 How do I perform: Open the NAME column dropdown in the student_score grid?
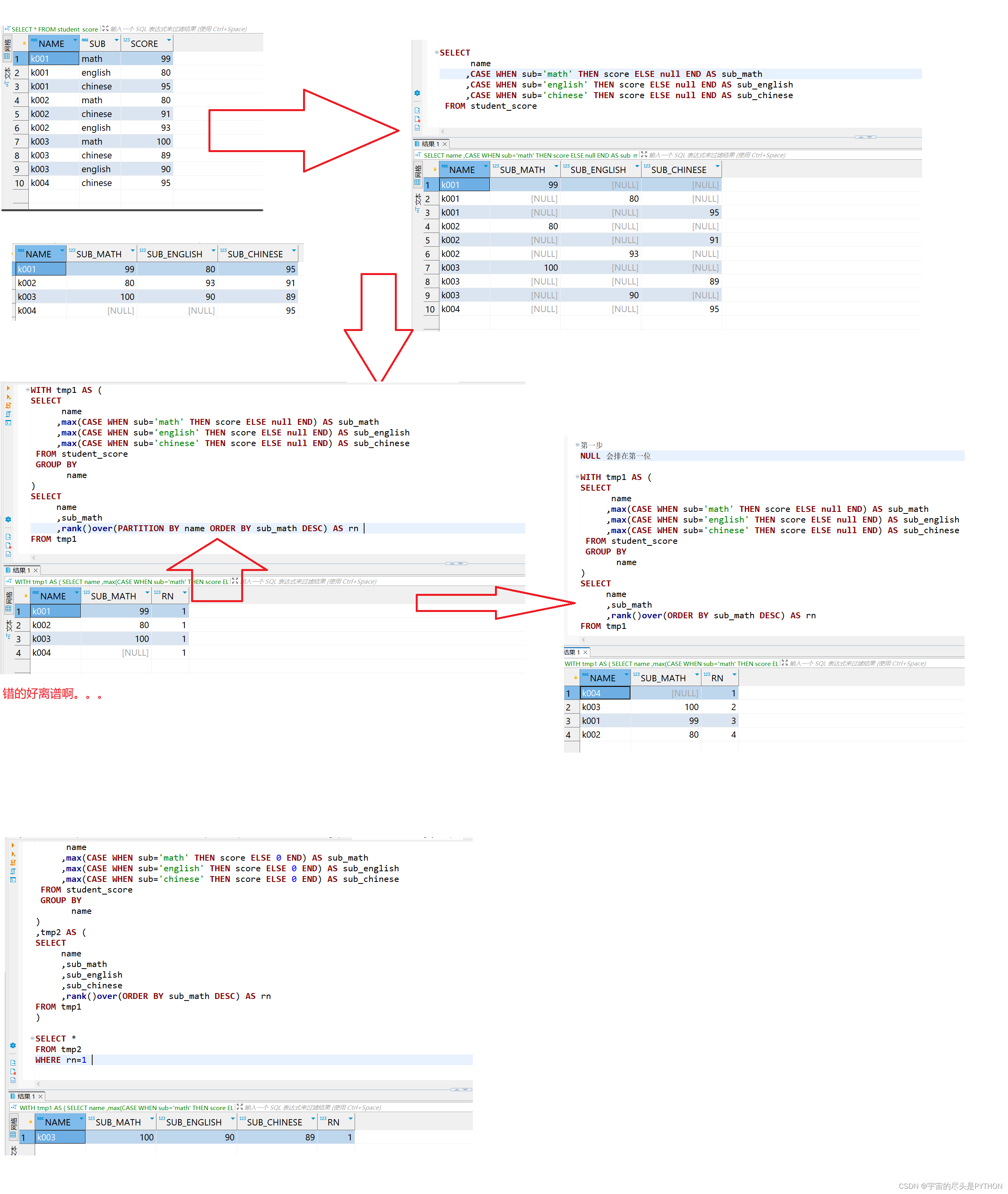coord(75,40)
